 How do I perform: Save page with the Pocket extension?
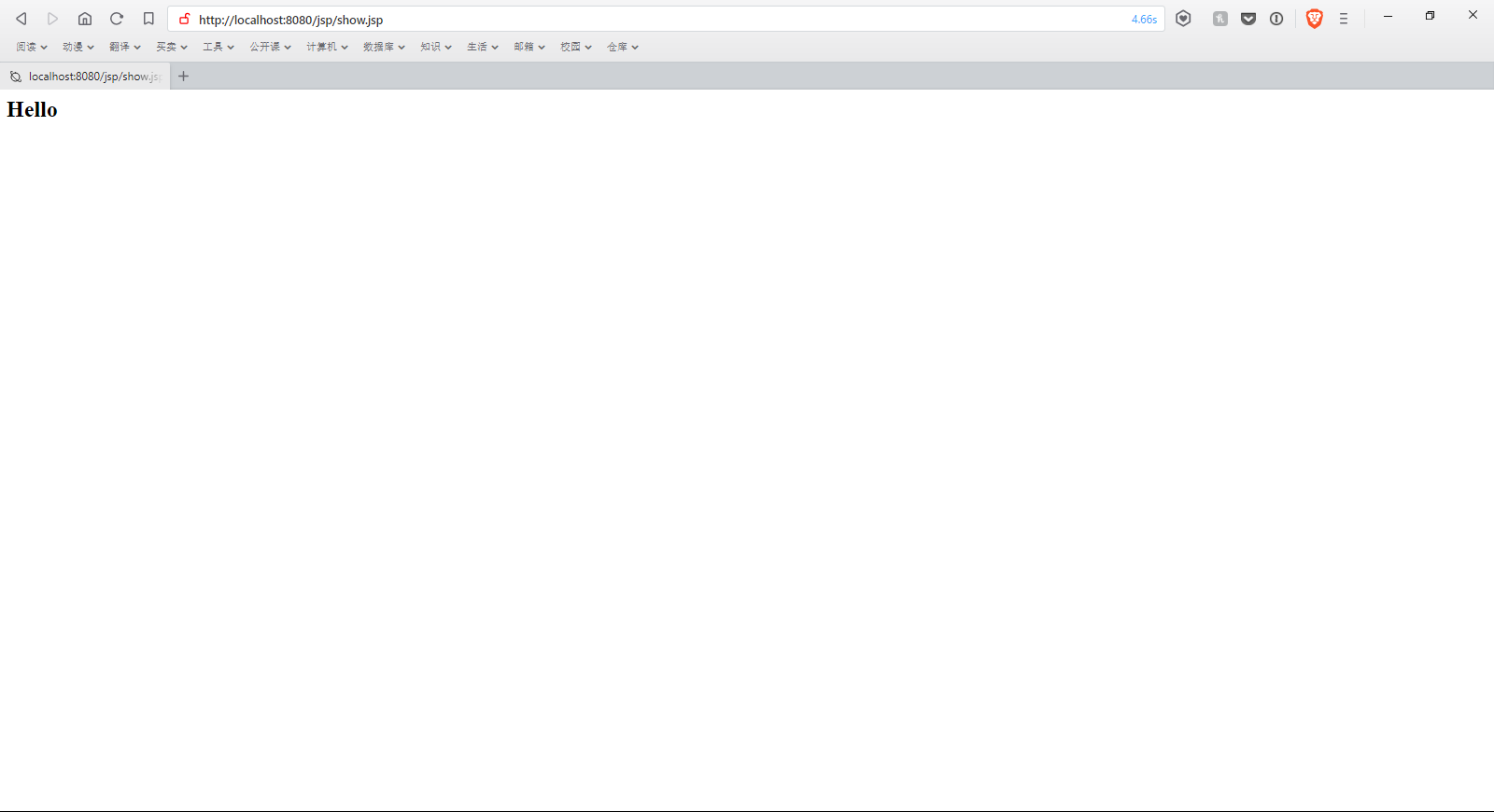click(x=1248, y=19)
